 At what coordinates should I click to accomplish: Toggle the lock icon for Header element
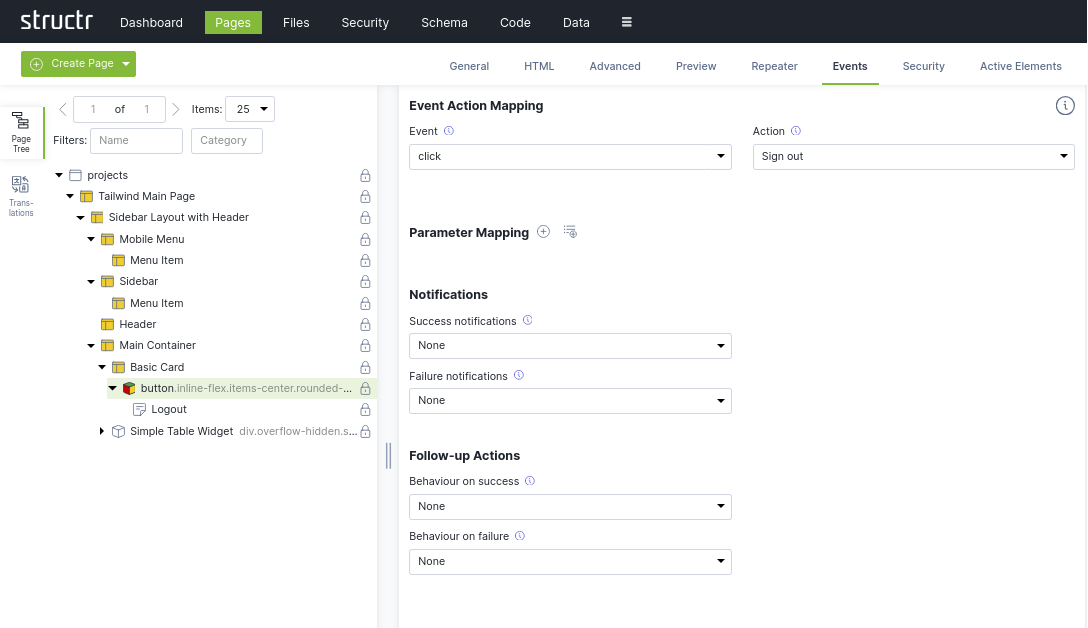coord(365,324)
